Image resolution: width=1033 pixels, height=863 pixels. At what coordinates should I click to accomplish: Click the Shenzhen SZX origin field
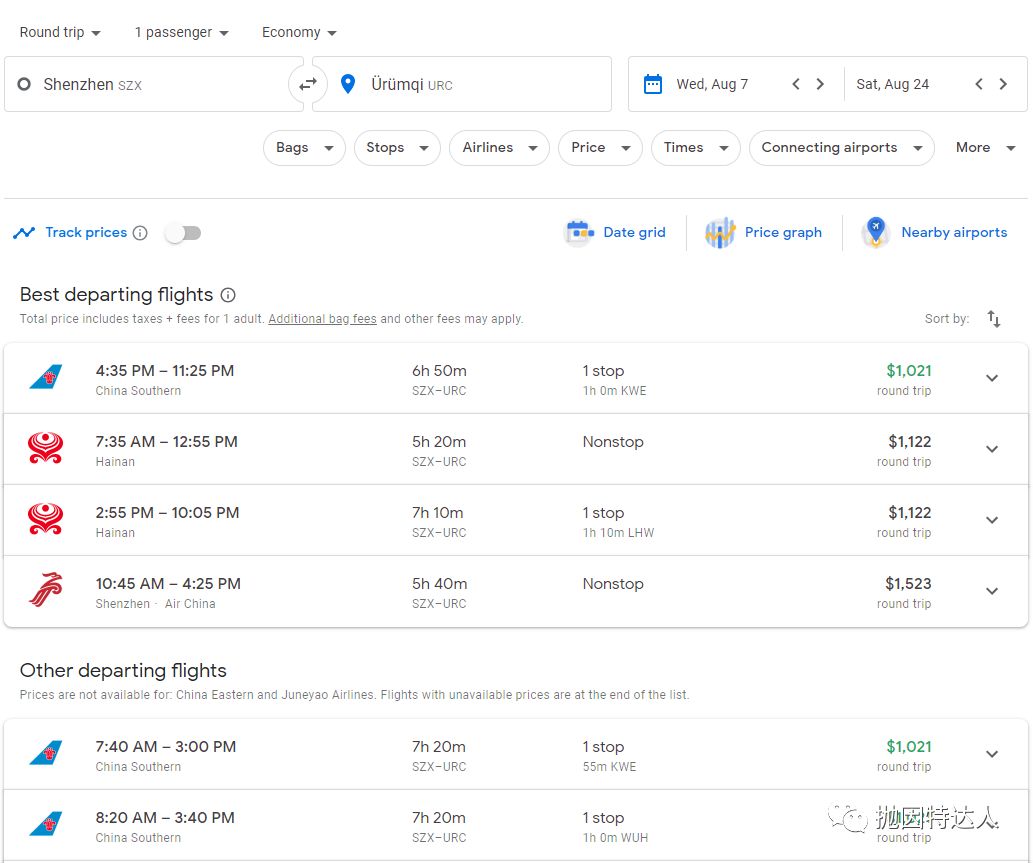click(x=150, y=84)
